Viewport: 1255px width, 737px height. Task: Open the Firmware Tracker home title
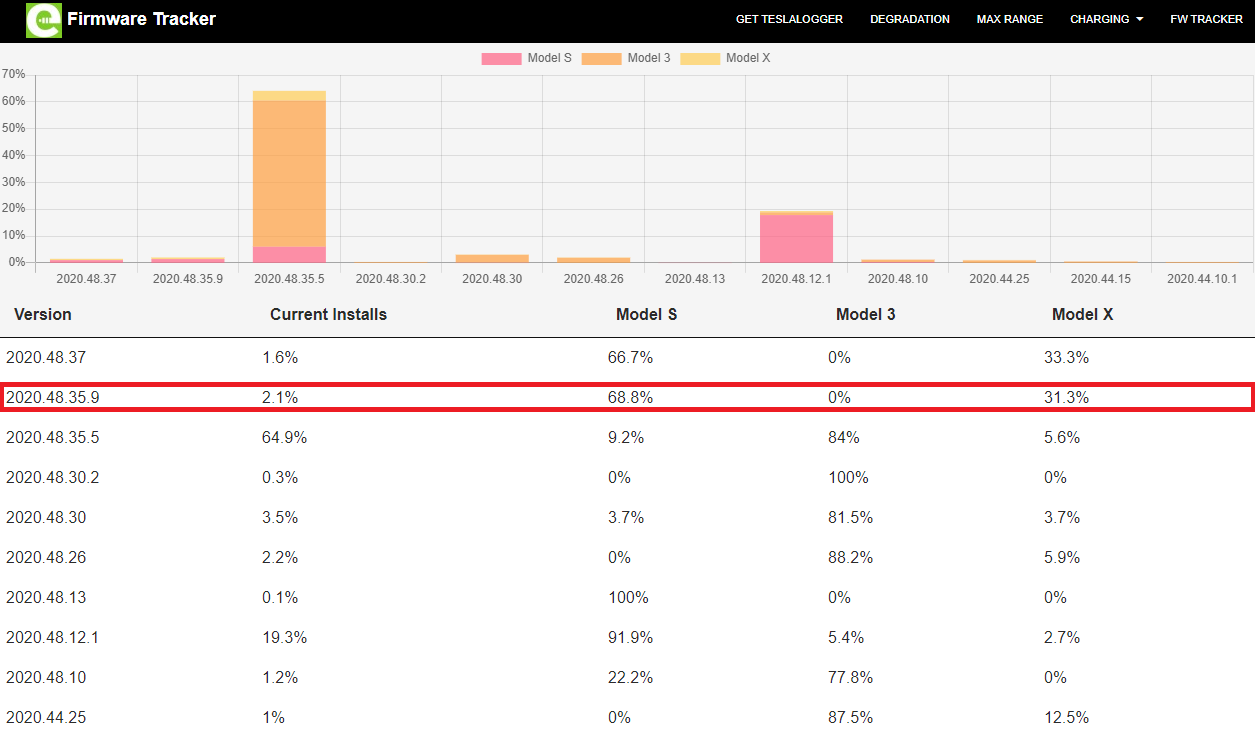141,19
